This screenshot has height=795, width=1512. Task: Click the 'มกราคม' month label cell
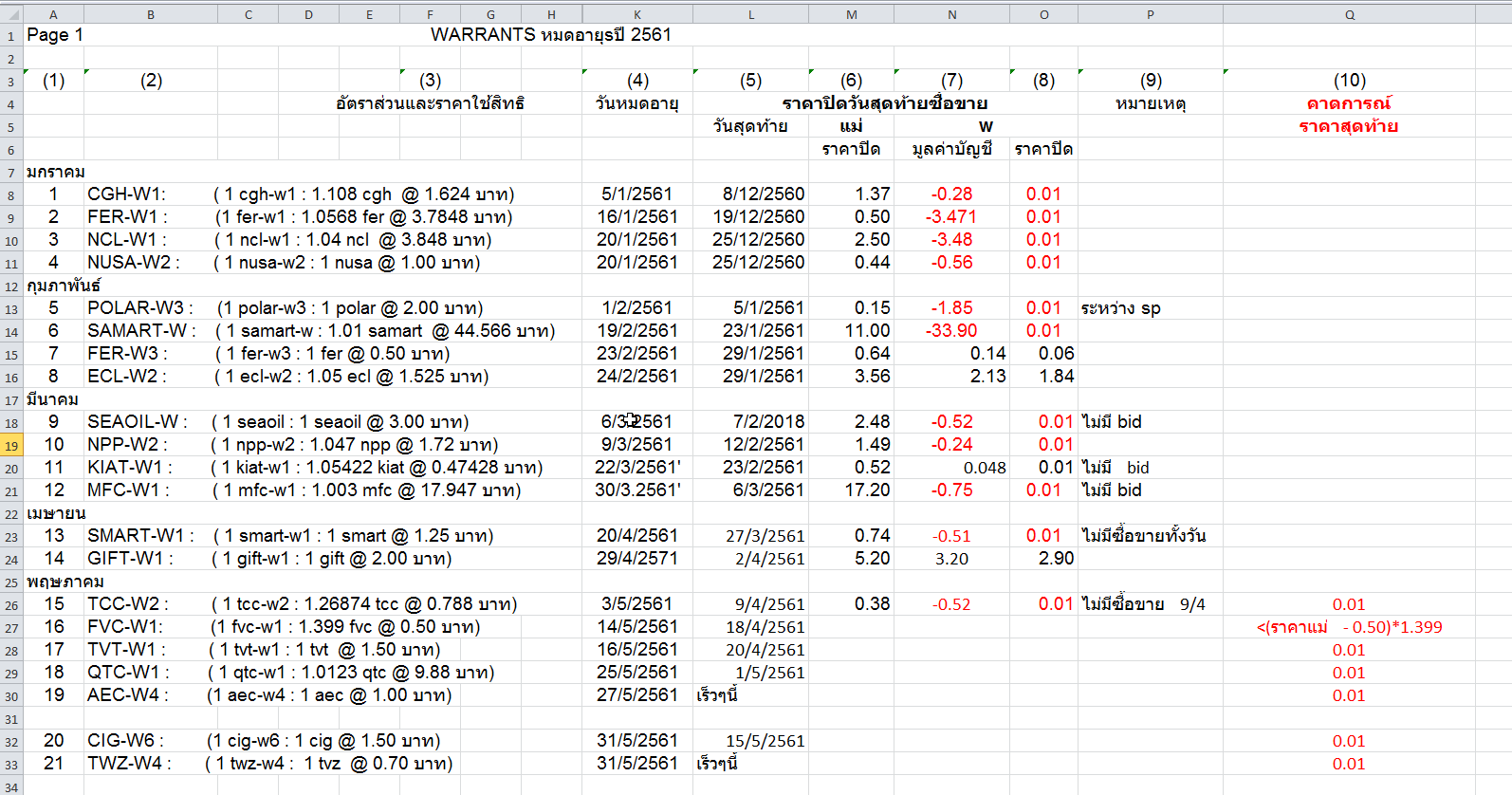pyautogui.click(x=56, y=172)
